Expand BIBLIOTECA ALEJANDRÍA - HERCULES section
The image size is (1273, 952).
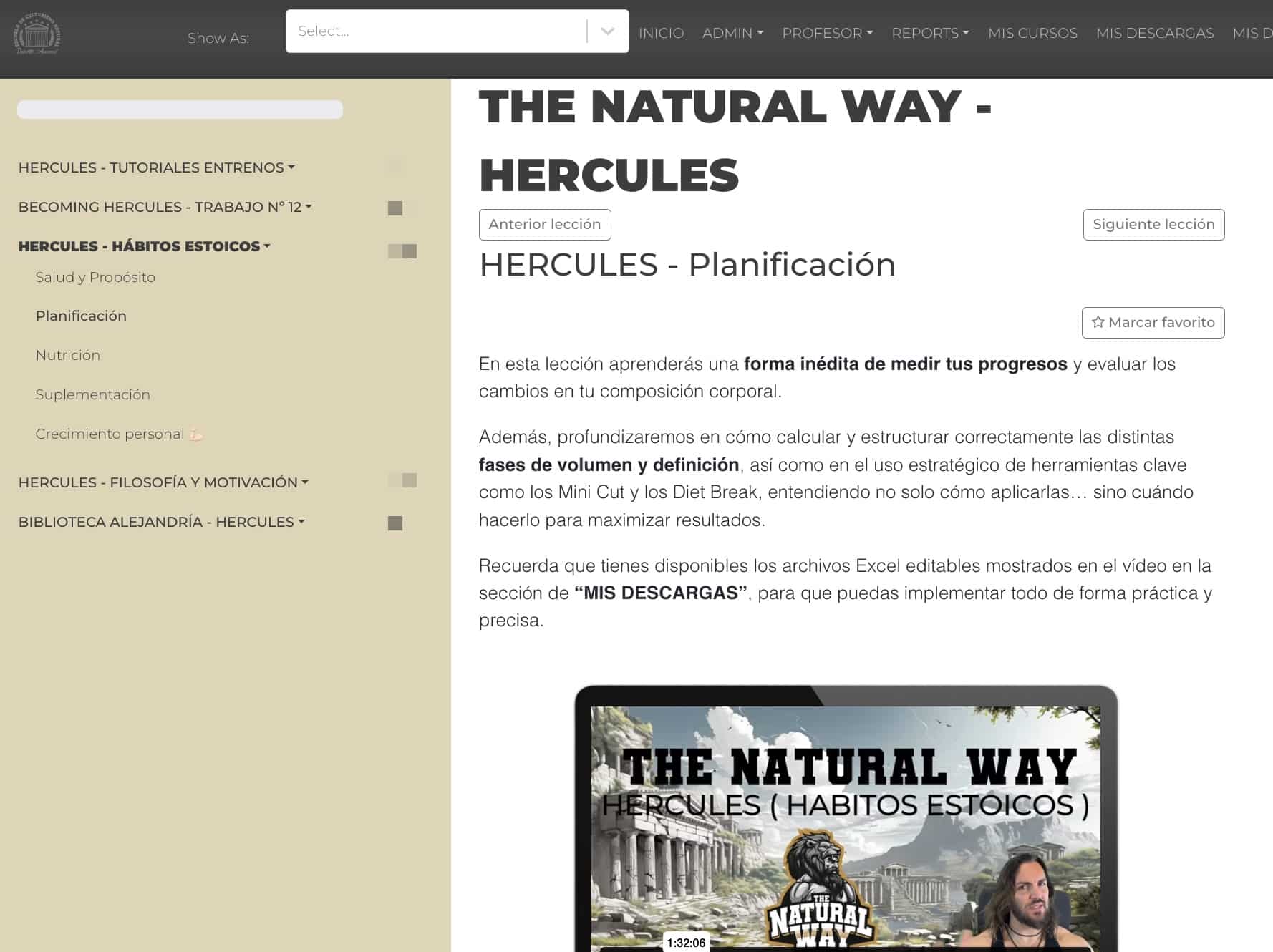click(161, 522)
